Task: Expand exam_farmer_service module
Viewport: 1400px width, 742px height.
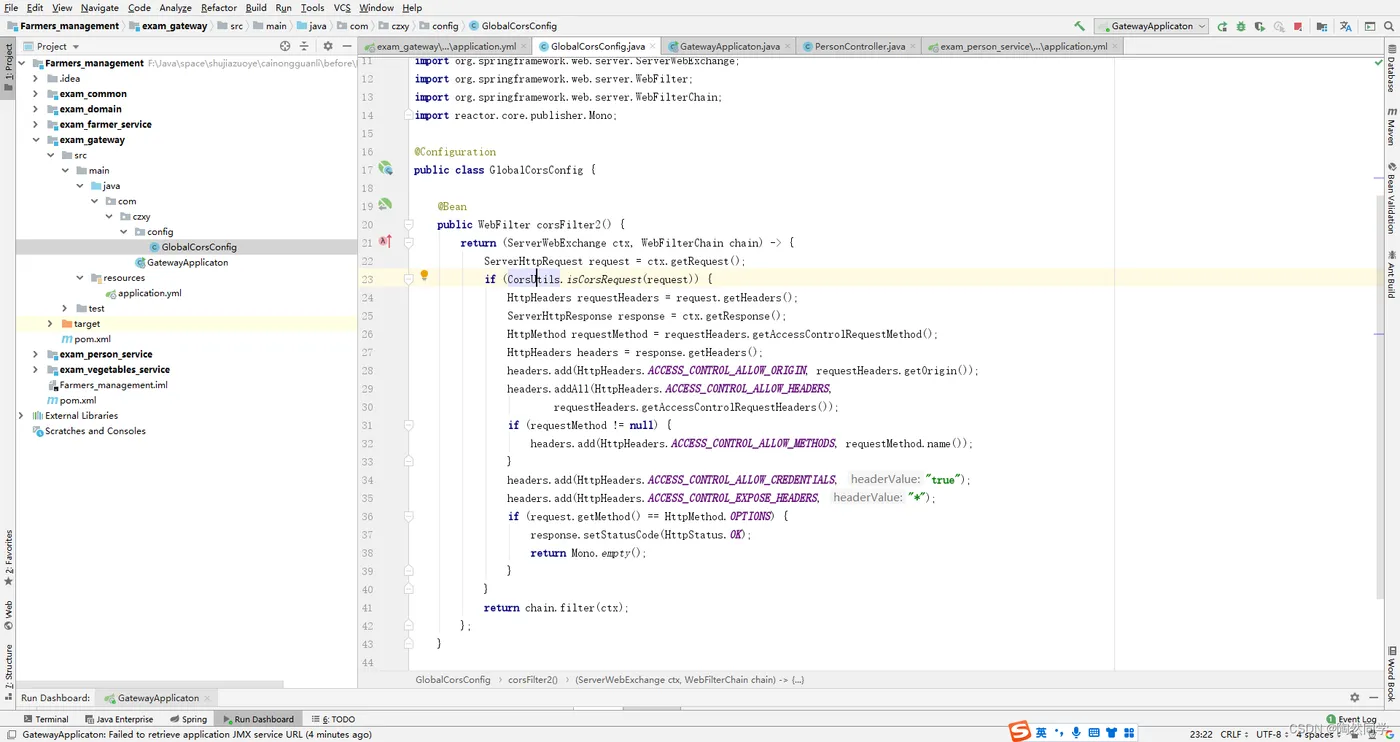Action: point(36,124)
